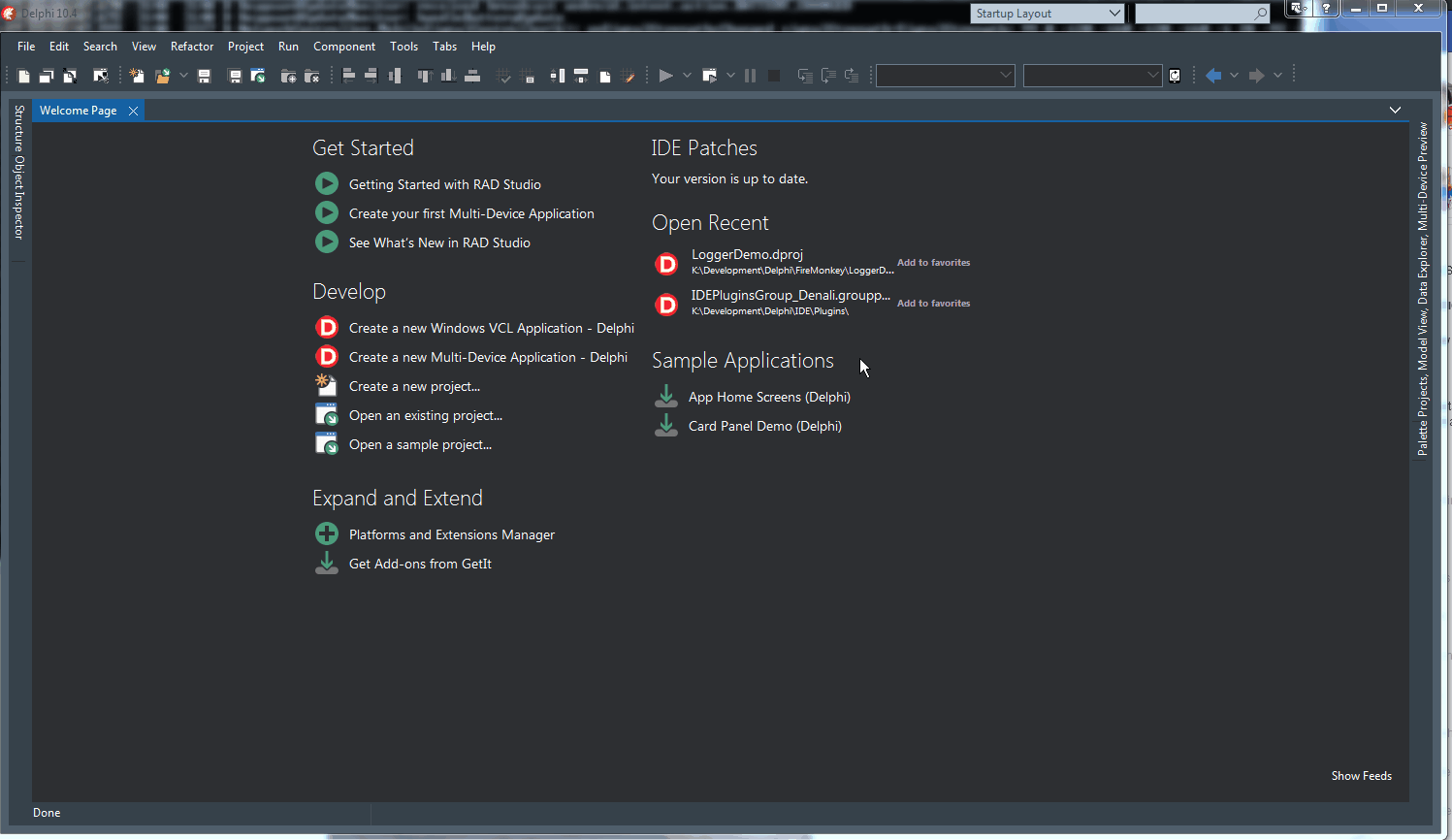The width and height of the screenshot is (1452, 840).
Task: Click the Align Bottoms toolbar icon
Action: [448, 76]
